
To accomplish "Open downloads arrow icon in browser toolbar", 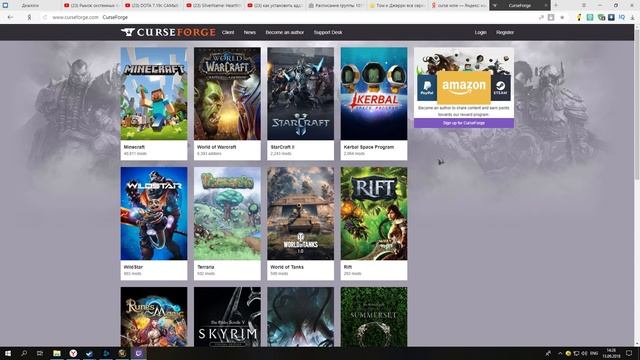I will tap(632, 18).
